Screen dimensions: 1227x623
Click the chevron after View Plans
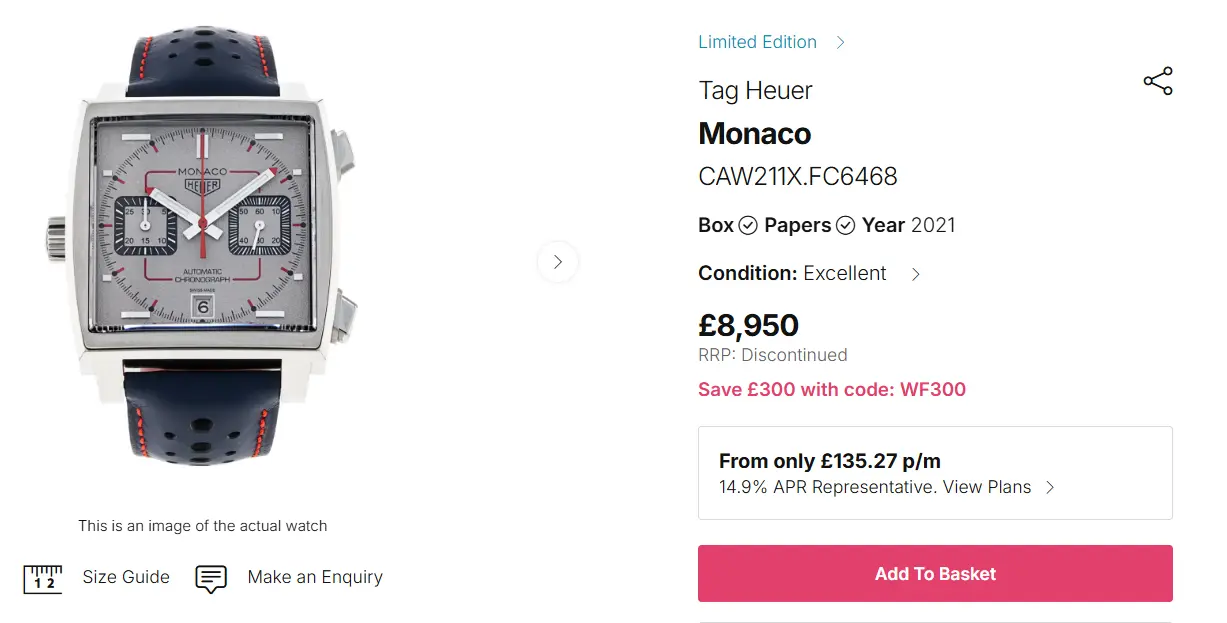(1050, 488)
